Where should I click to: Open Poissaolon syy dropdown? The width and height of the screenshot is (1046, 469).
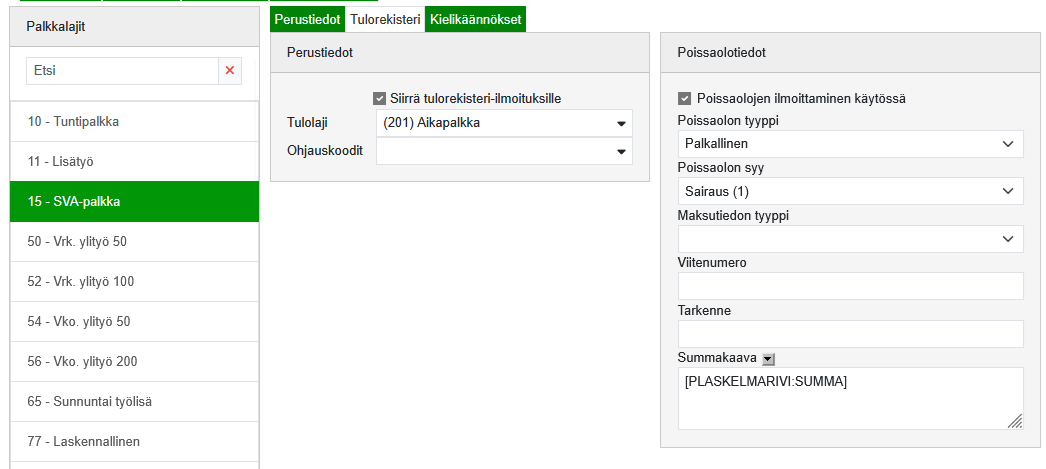pyautogui.click(x=850, y=190)
